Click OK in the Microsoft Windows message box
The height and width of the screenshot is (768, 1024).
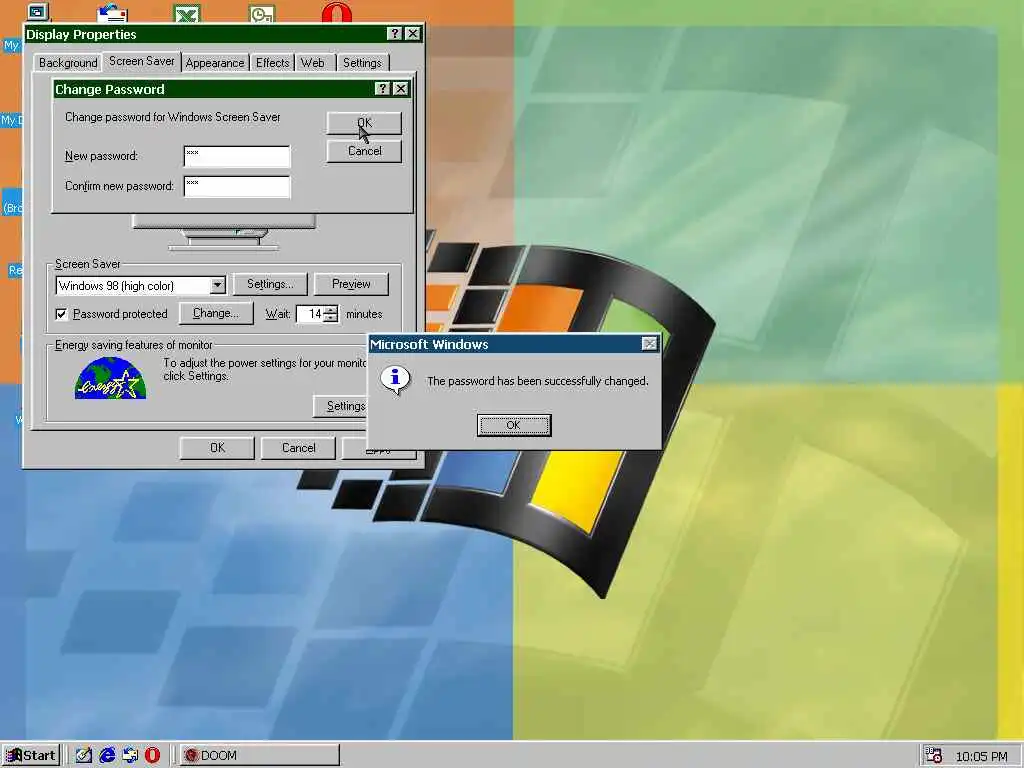click(514, 425)
